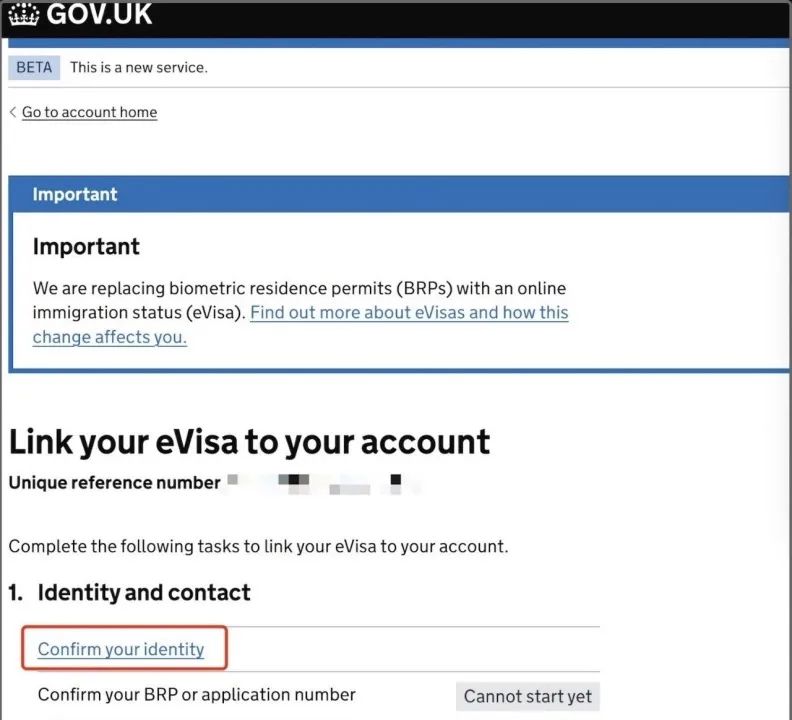Screen dimensions: 792x720
Task: Click the bold Important heading in notice
Action: 86,247
